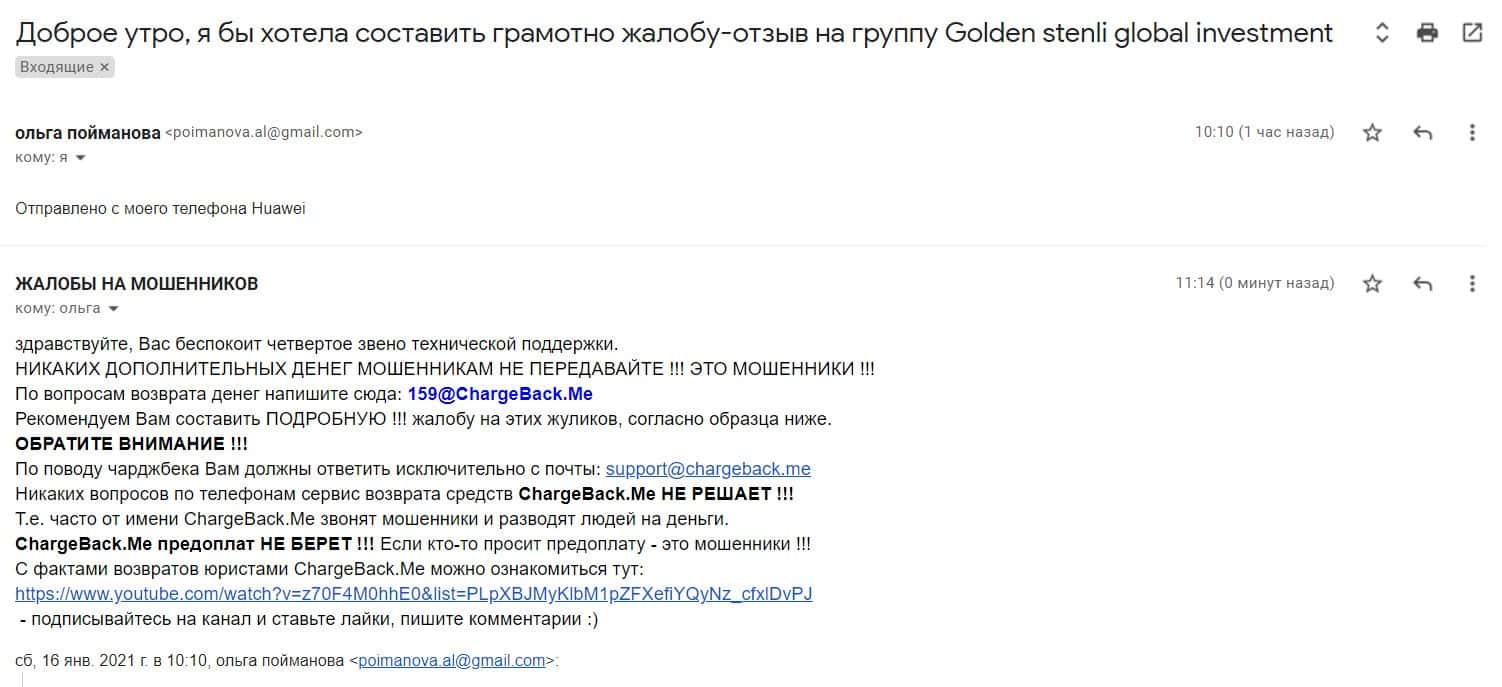Image resolution: width=1502 pixels, height=687 pixels.
Task: Expand recipient details for 'кому: ольга'
Action: pyautogui.click(x=113, y=309)
